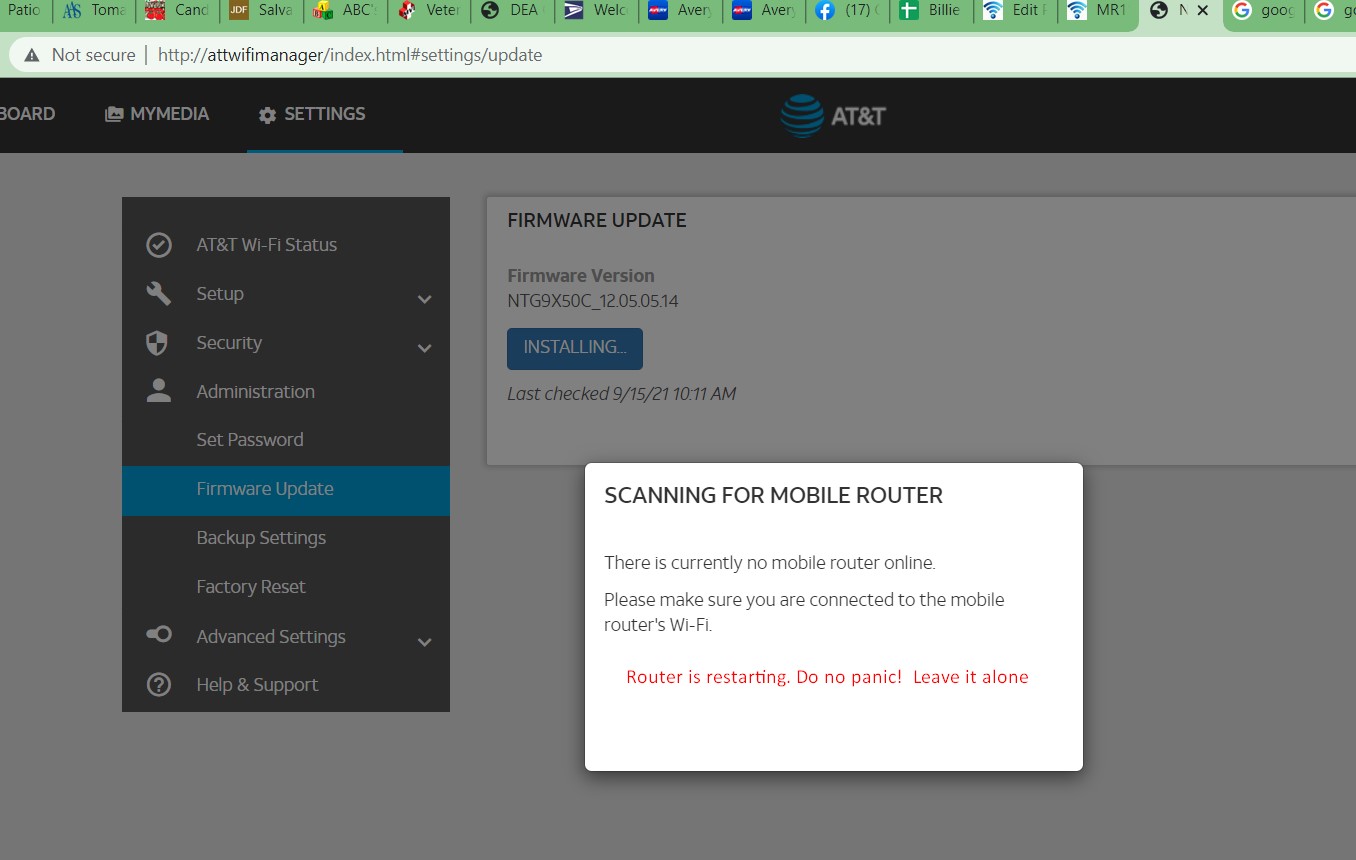
Task: Click the FIRMWARE UPDATE panel heading
Action: (597, 221)
